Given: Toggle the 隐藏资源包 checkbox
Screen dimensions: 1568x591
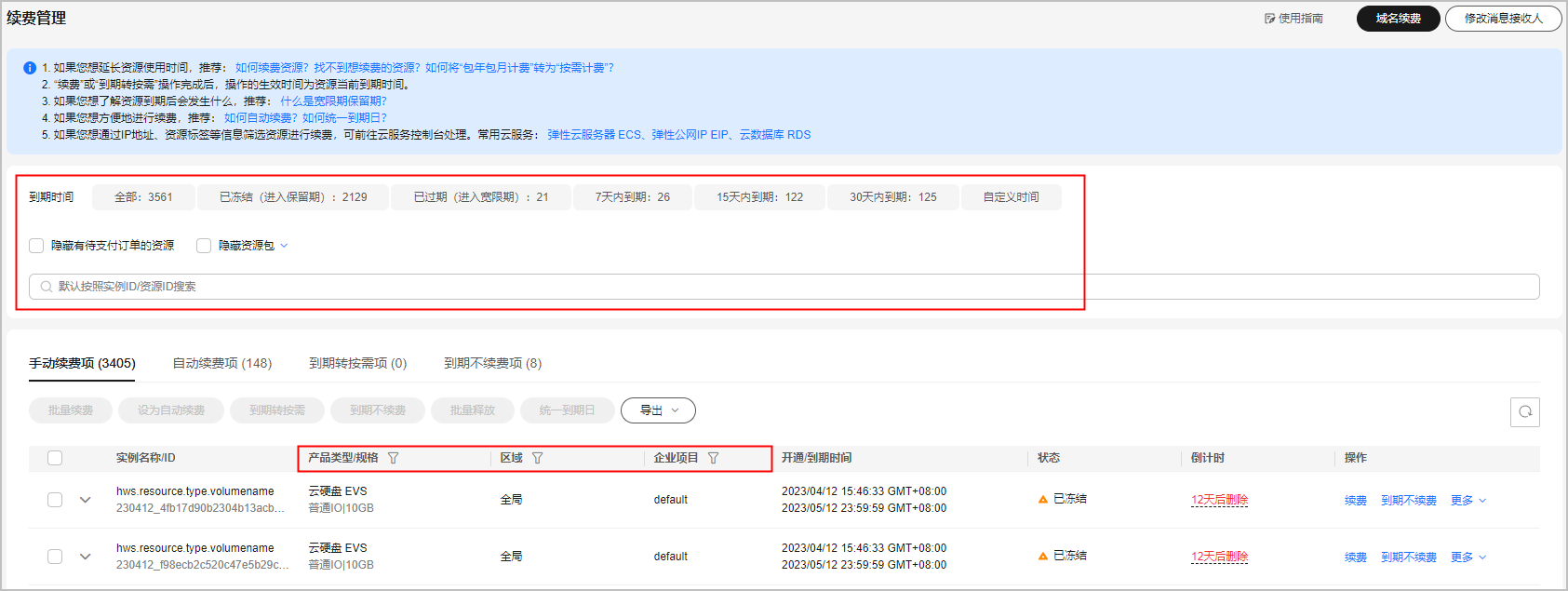Looking at the screenshot, I should pyautogui.click(x=204, y=246).
